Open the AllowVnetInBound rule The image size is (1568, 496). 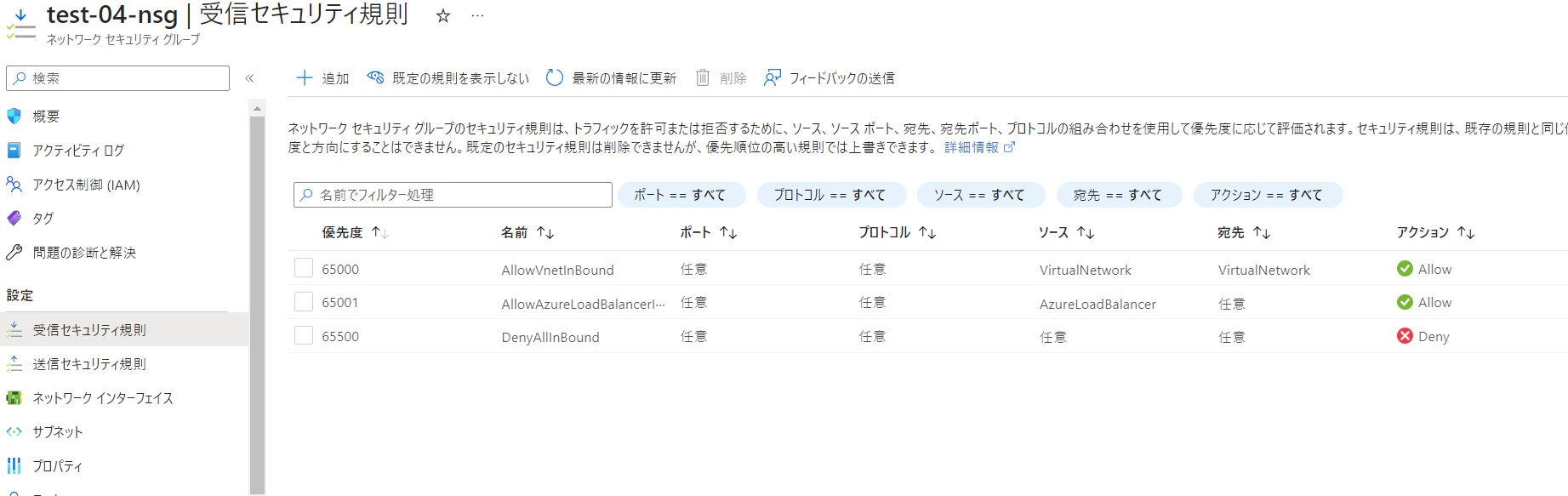(x=557, y=270)
